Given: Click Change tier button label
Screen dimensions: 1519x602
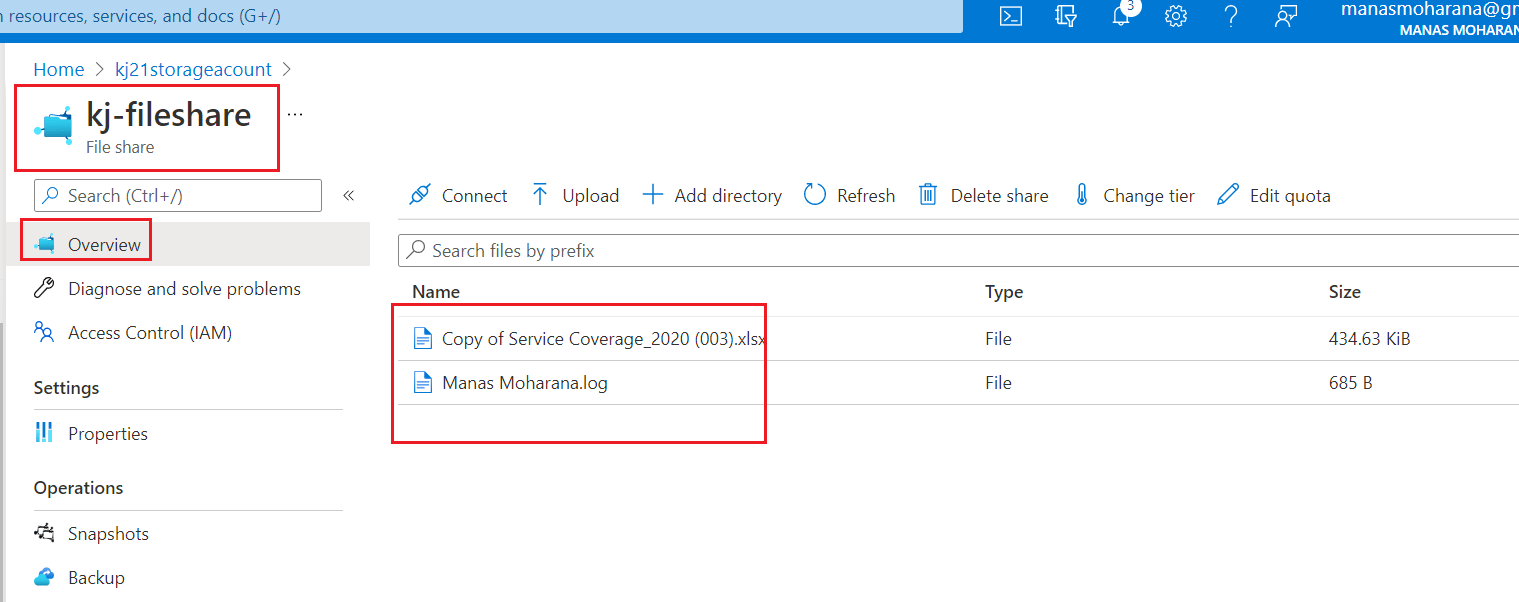Looking at the screenshot, I should click(x=1148, y=196).
